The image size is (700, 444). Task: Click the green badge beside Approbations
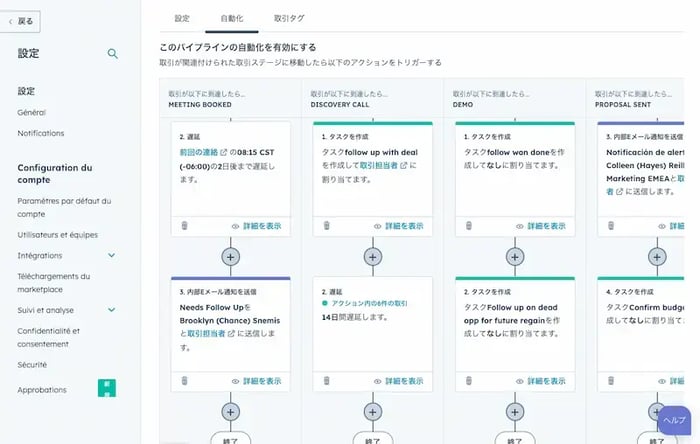pos(107,388)
